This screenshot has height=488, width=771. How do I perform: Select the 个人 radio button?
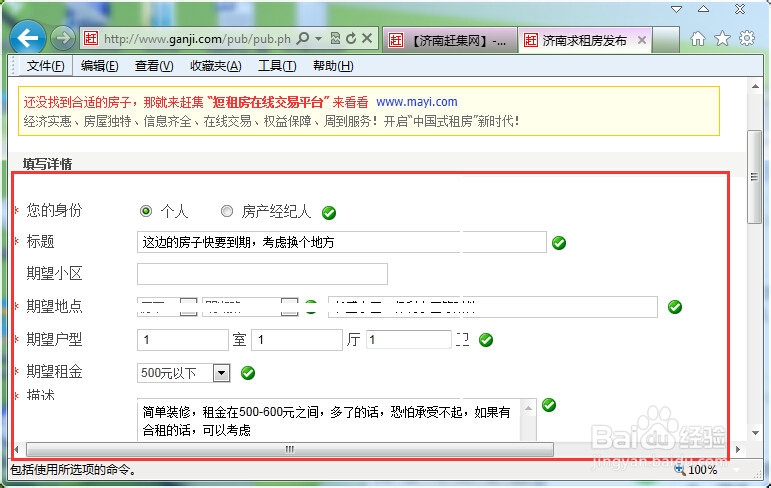click(146, 211)
